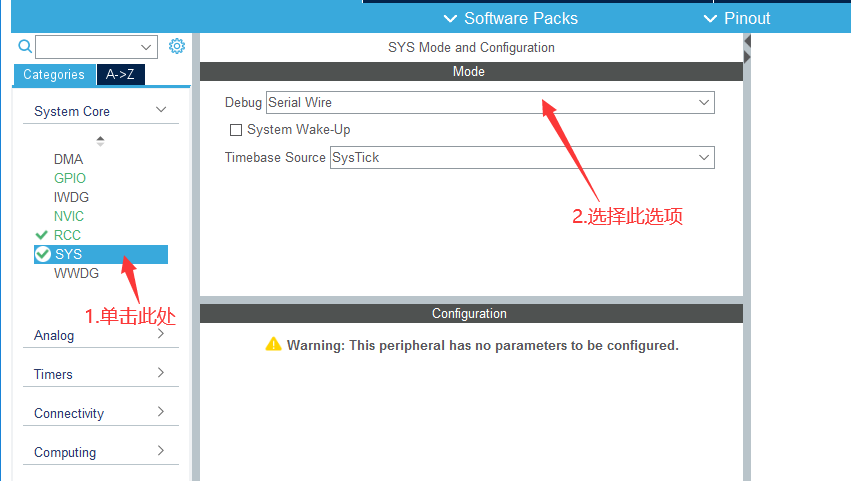Click the list sort arrows icon
This screenshot has width=851, height=481.
[x=100, y=141]
